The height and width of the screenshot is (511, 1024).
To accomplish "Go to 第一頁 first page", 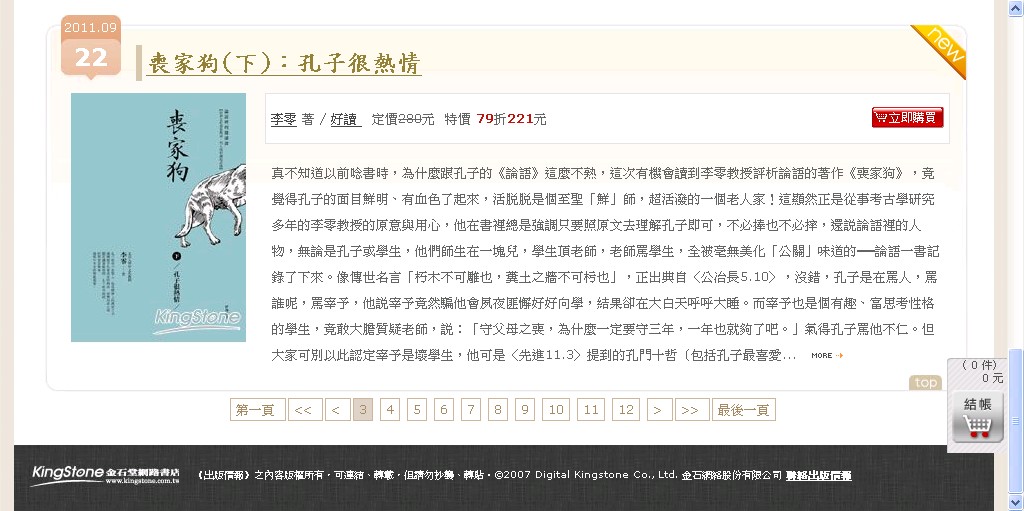I will pyautogui.click(x=257, y=410).
